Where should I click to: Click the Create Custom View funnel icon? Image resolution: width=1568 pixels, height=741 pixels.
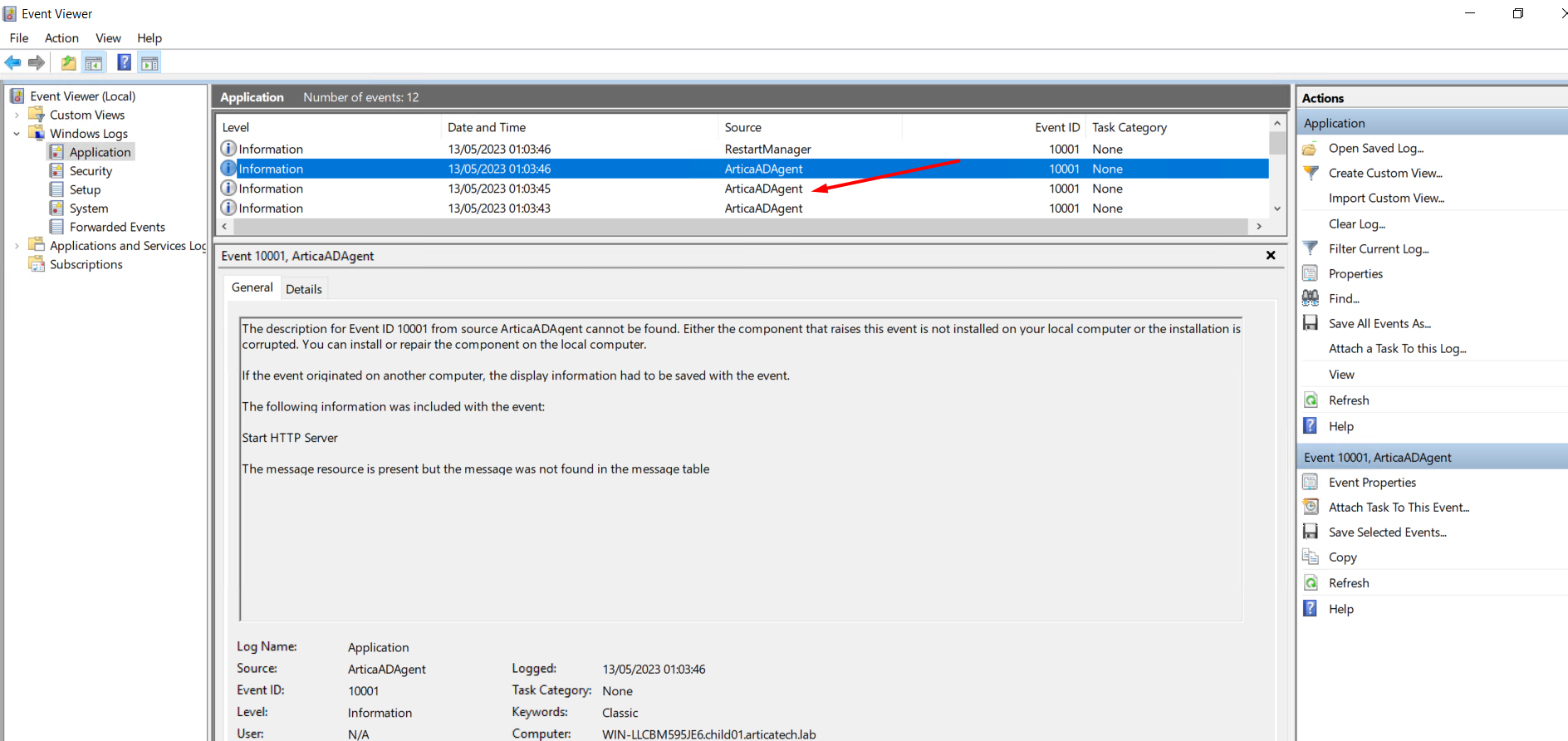[1311, 173]
